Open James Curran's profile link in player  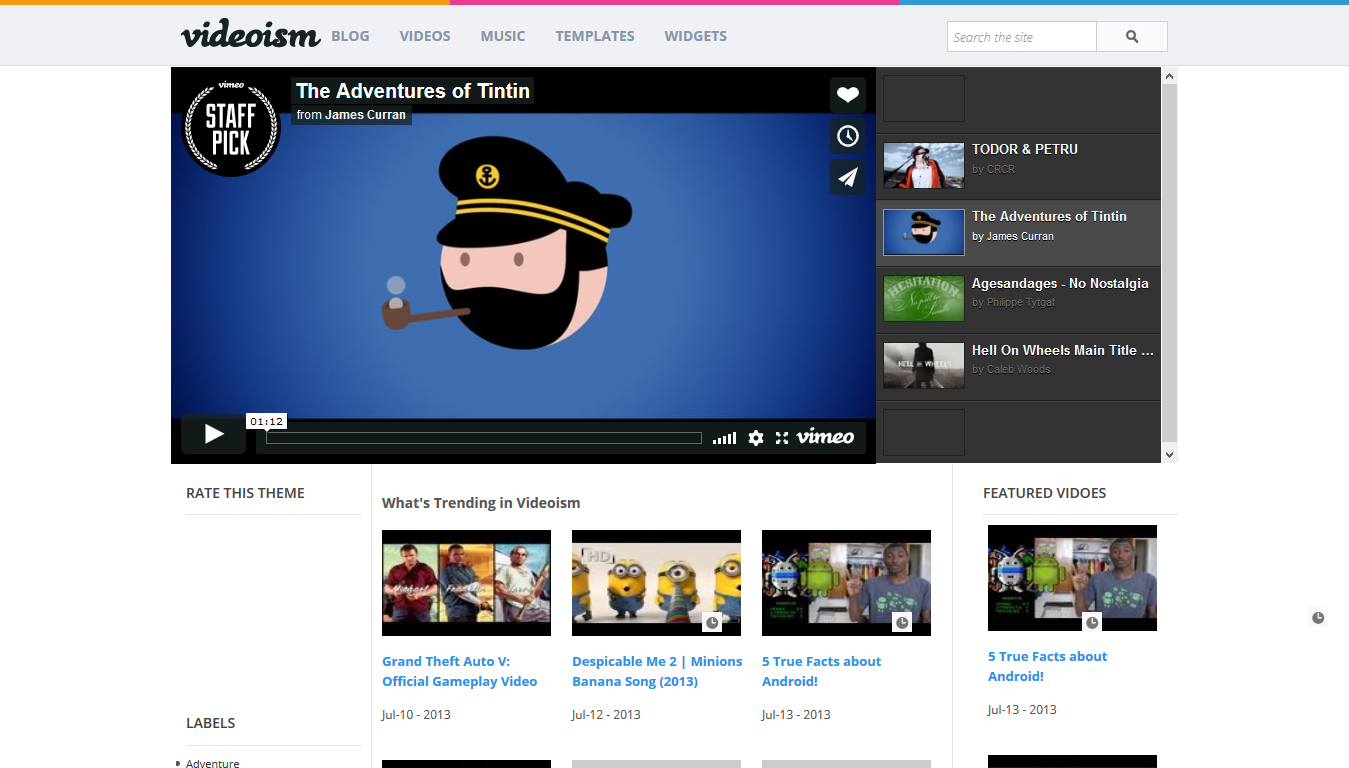pos(365,115)
